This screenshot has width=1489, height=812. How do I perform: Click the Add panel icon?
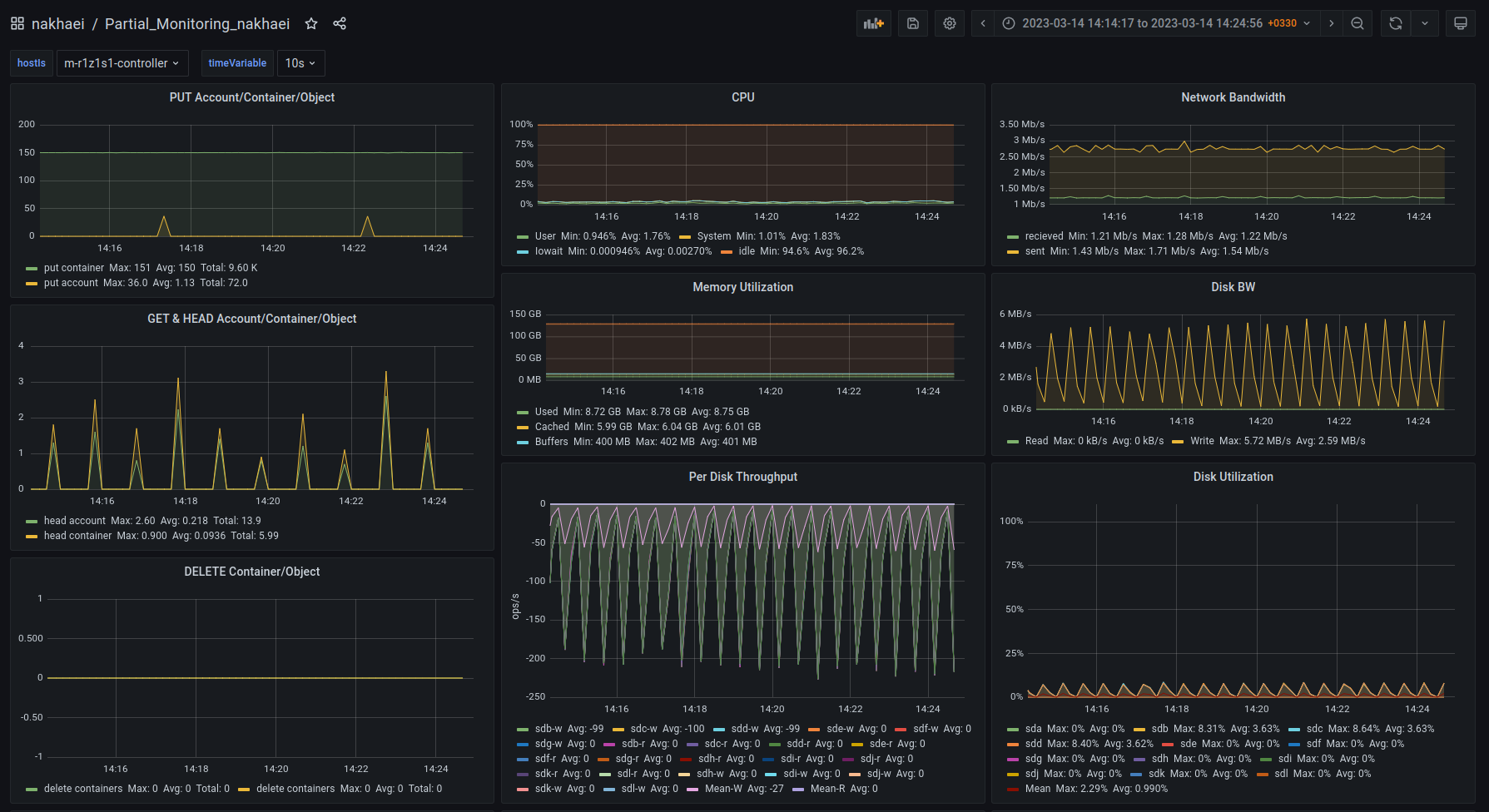coord(873,23)
